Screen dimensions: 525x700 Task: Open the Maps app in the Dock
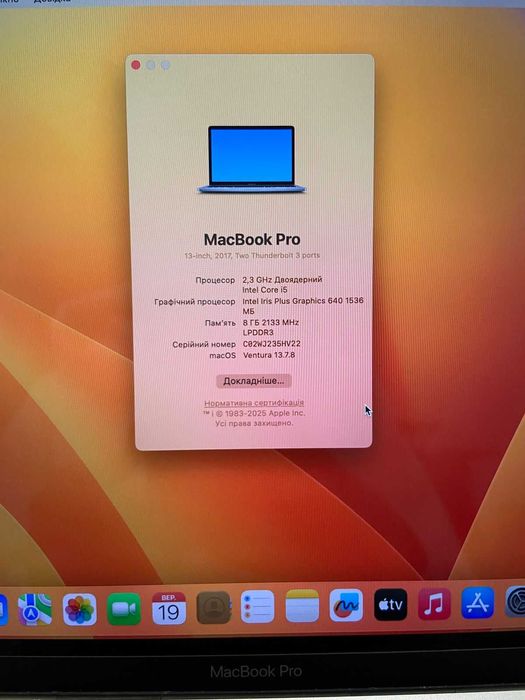[35, 609]
